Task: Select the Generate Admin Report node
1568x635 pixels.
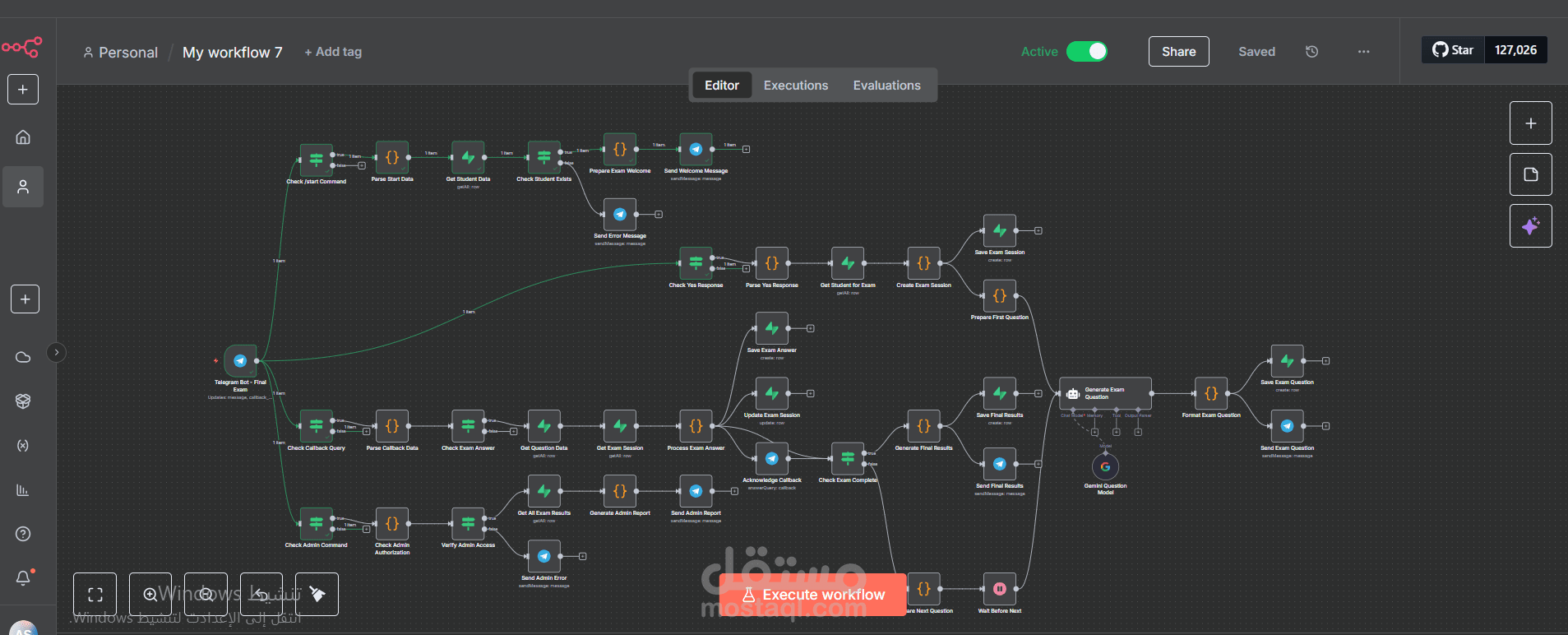Action: click(620, 491)
